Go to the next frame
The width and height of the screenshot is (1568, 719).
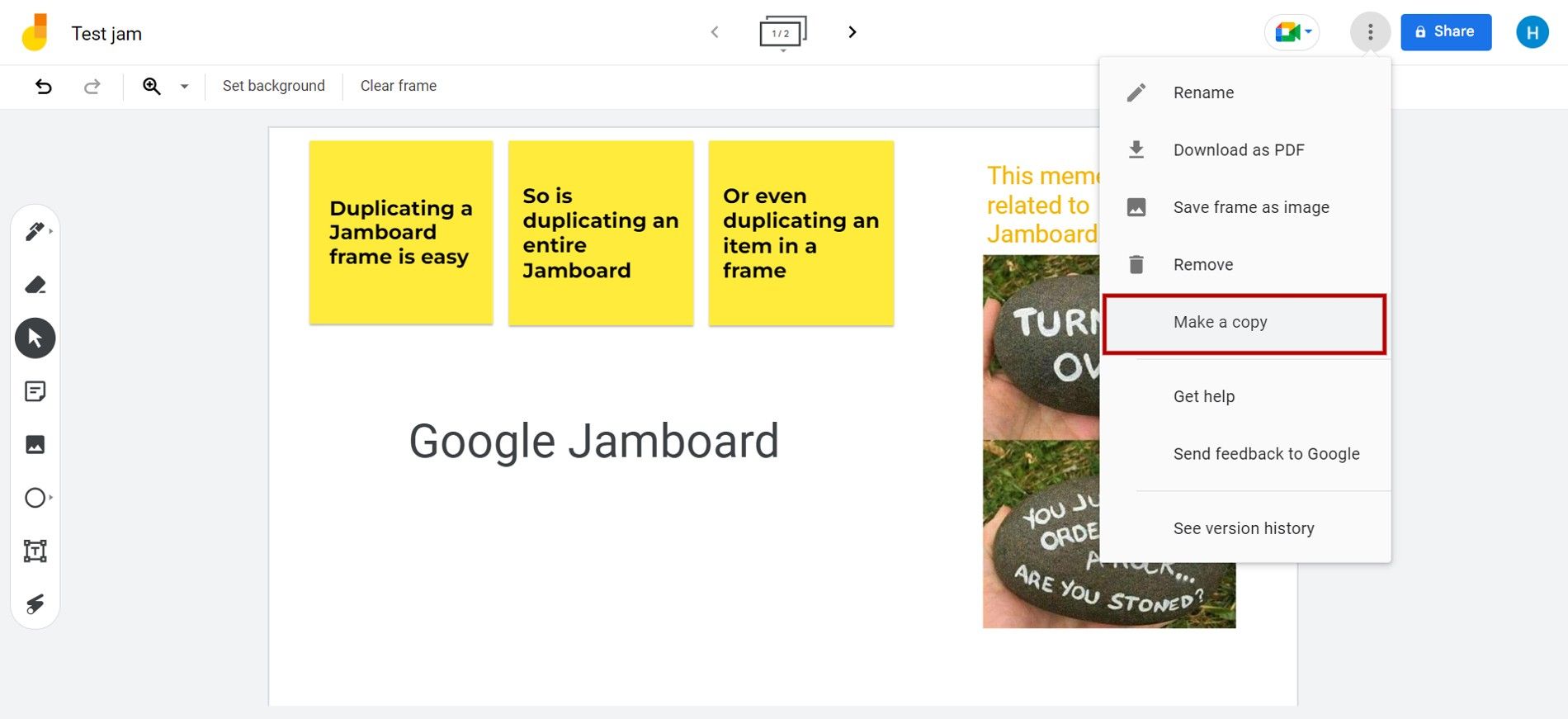pos(852,32)
